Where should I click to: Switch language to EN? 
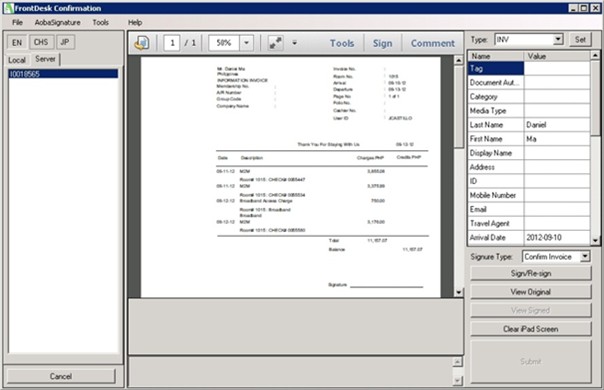(17, 42)
